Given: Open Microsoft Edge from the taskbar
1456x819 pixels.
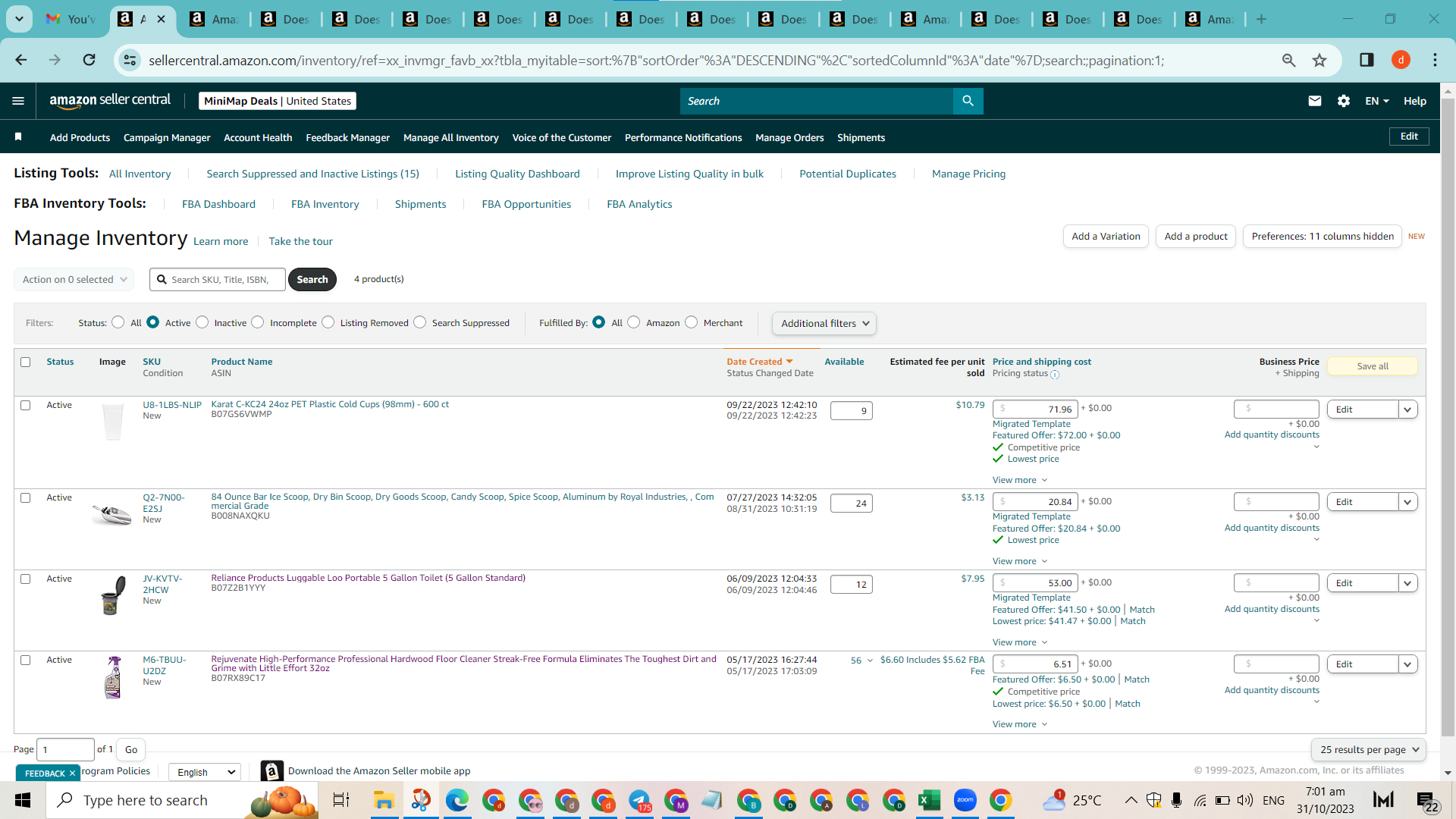Looking at the screenshot, I should coord(457,800).
